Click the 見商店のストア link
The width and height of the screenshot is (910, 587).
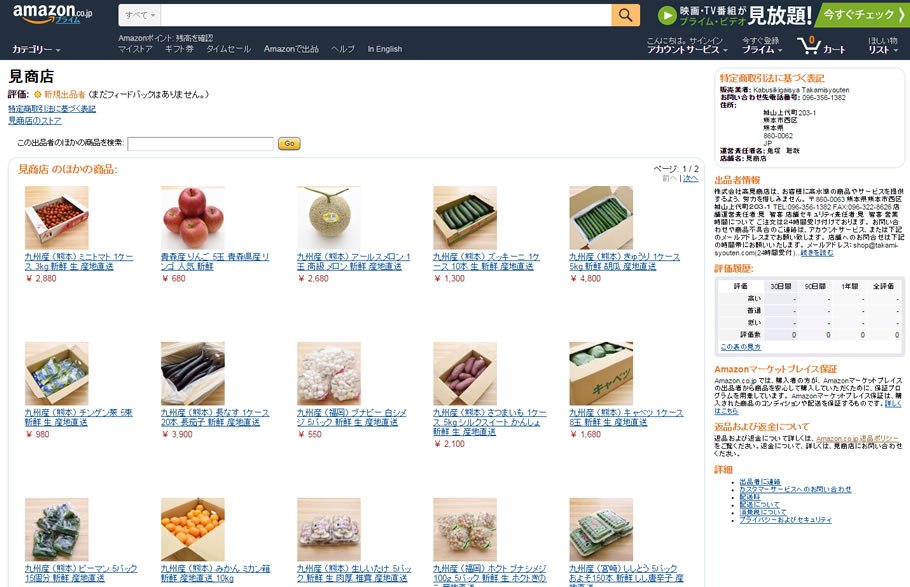click(x=34, y=121)
